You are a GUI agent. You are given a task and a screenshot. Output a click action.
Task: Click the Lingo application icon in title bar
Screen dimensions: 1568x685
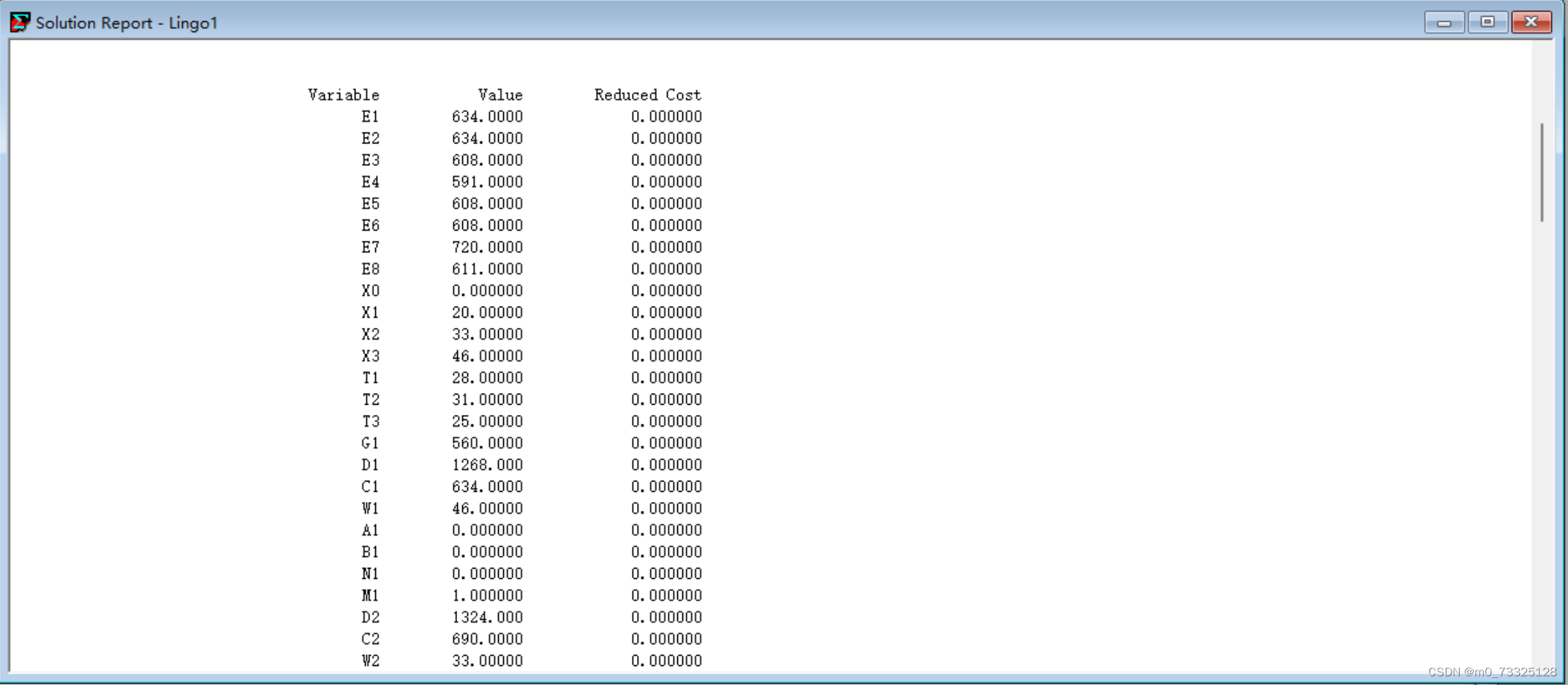[20, 22]
